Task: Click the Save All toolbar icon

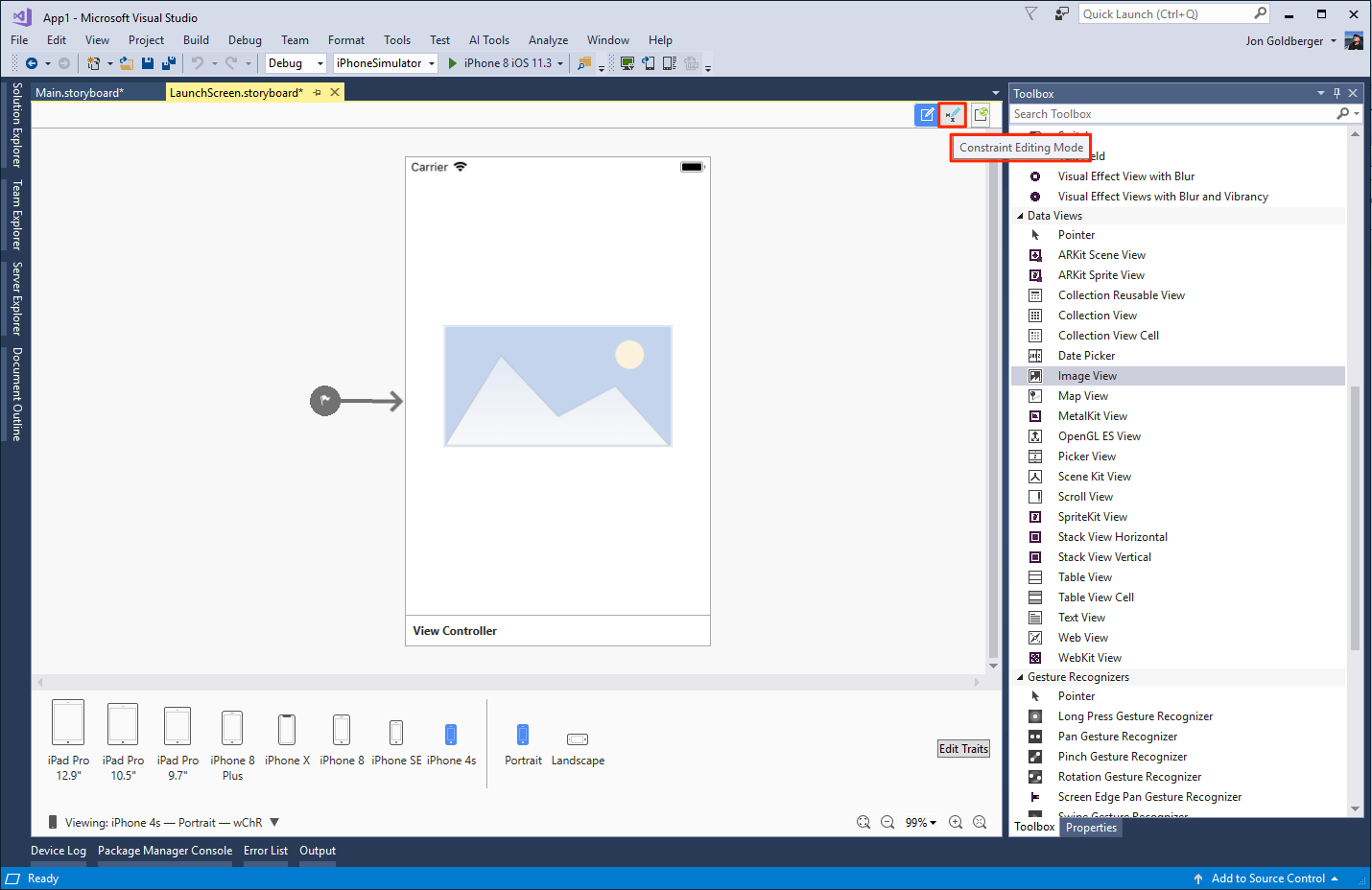Action: [169, 63]
